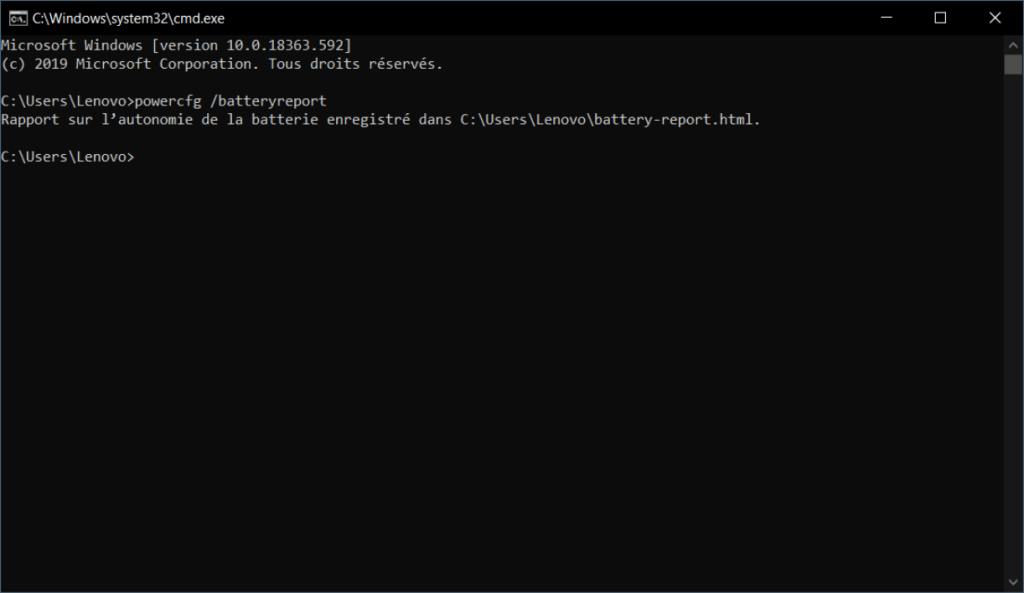Click the vertical scrollbar thumb
Viewport: 1024px width, 593px height.
coord(1013,65)
